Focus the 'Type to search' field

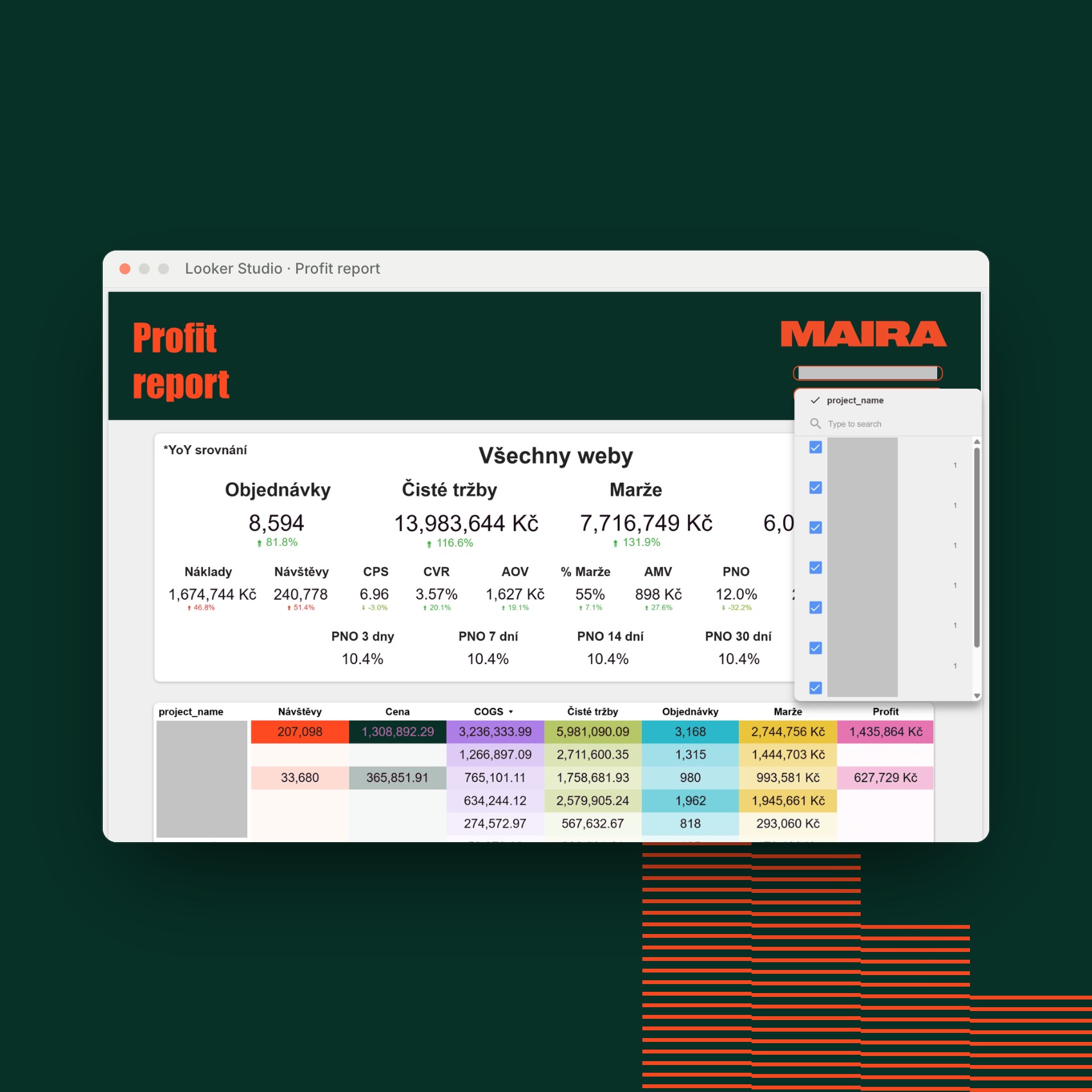point(886,424)
